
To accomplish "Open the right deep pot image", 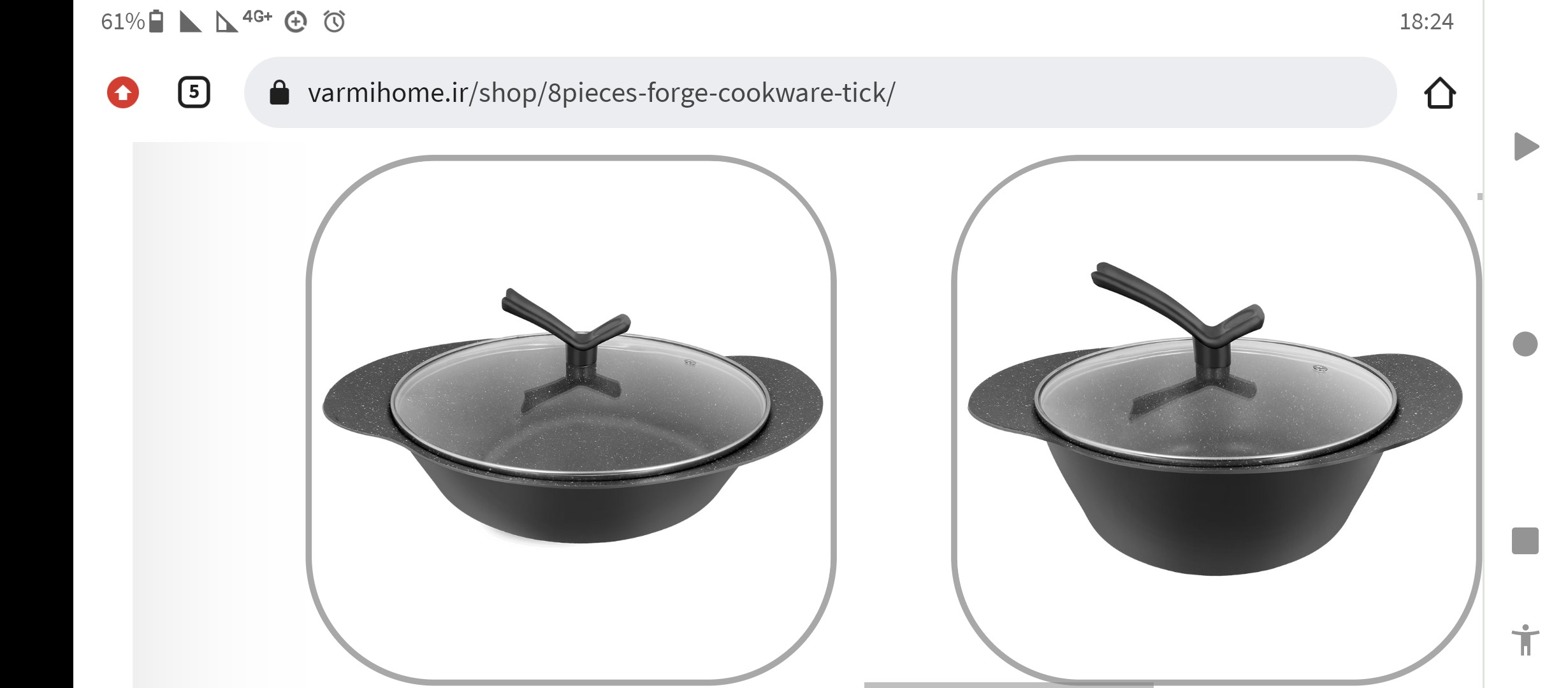I will 1216,419.
